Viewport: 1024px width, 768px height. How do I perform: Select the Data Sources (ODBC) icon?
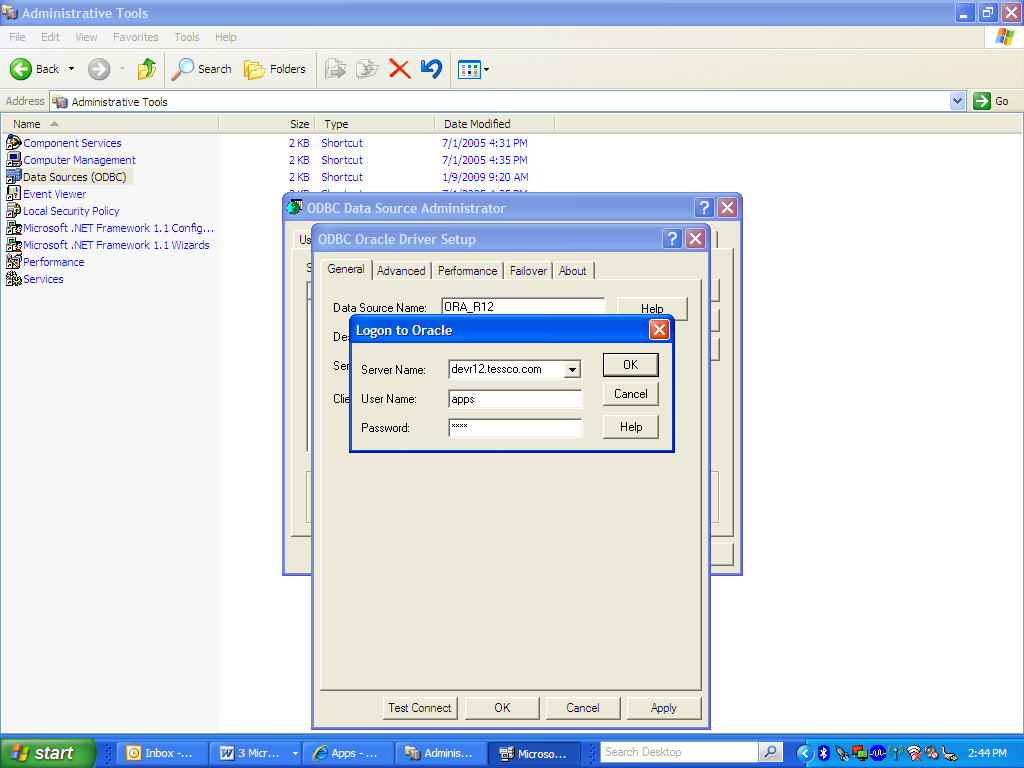[14, 176]
